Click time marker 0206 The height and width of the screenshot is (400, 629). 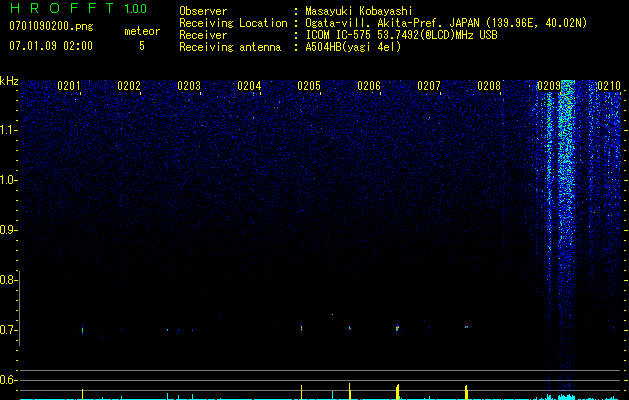click(369, 86)
